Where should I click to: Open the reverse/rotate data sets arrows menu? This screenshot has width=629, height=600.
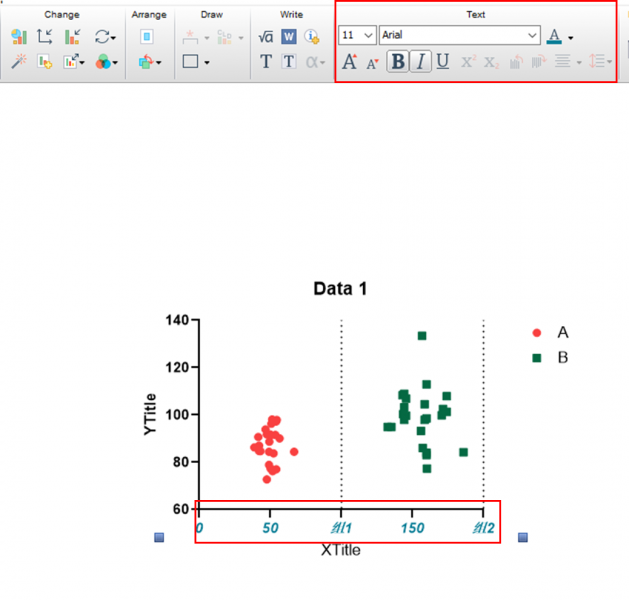pos(105,37)
